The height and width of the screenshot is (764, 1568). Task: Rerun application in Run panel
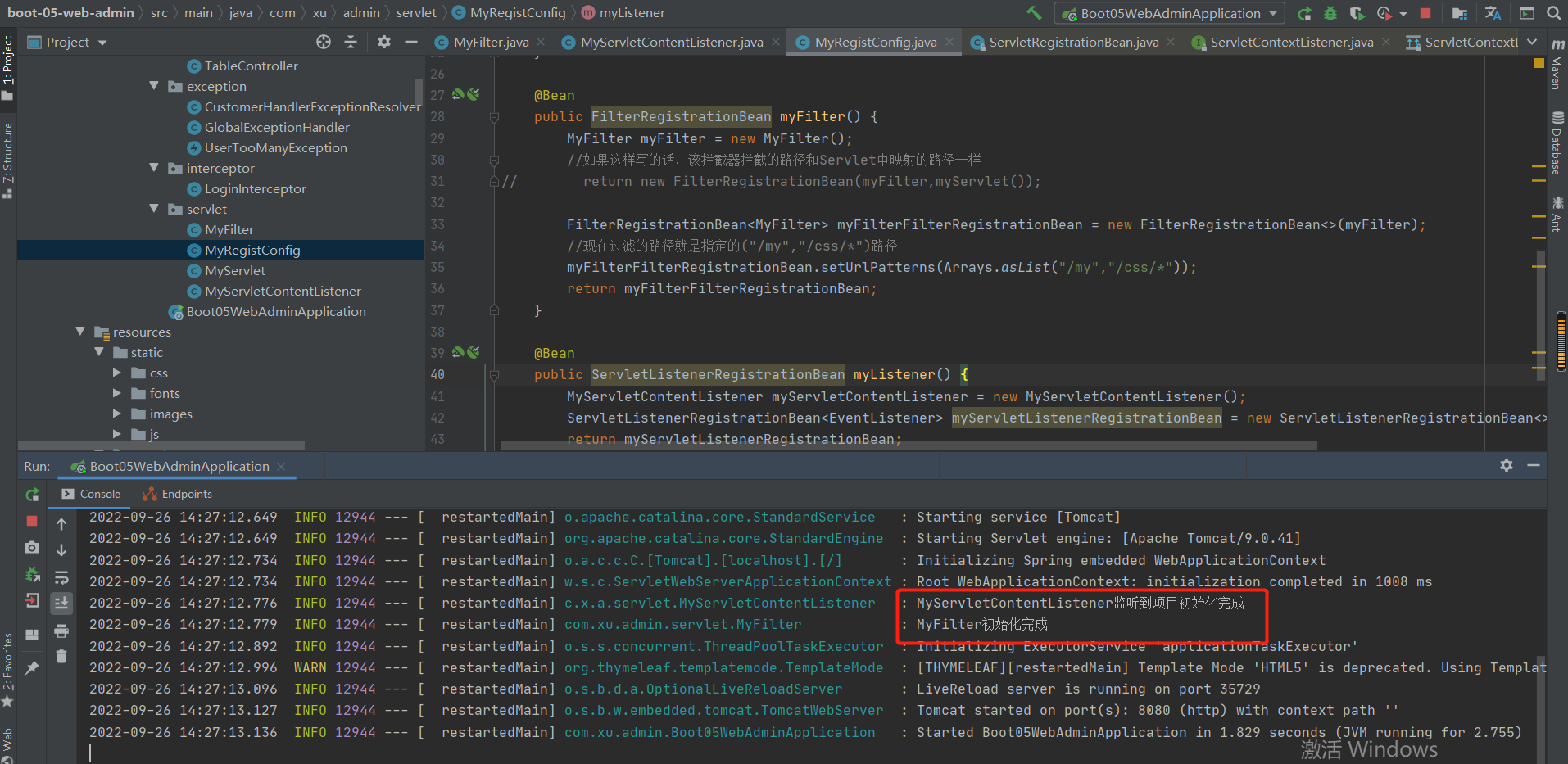coord(32,494)
